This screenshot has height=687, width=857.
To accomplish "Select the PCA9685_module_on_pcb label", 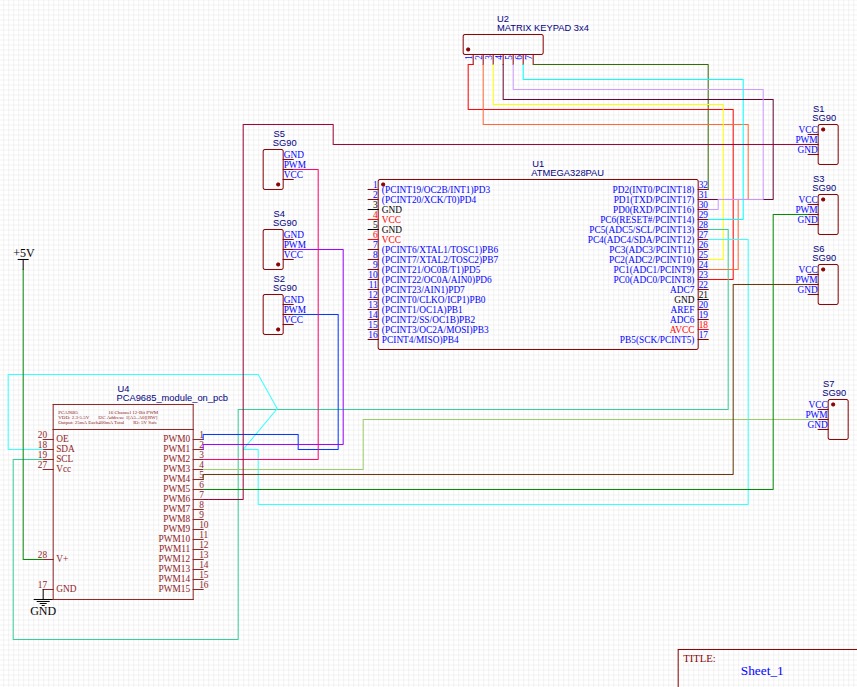I will tap(172, 398).
